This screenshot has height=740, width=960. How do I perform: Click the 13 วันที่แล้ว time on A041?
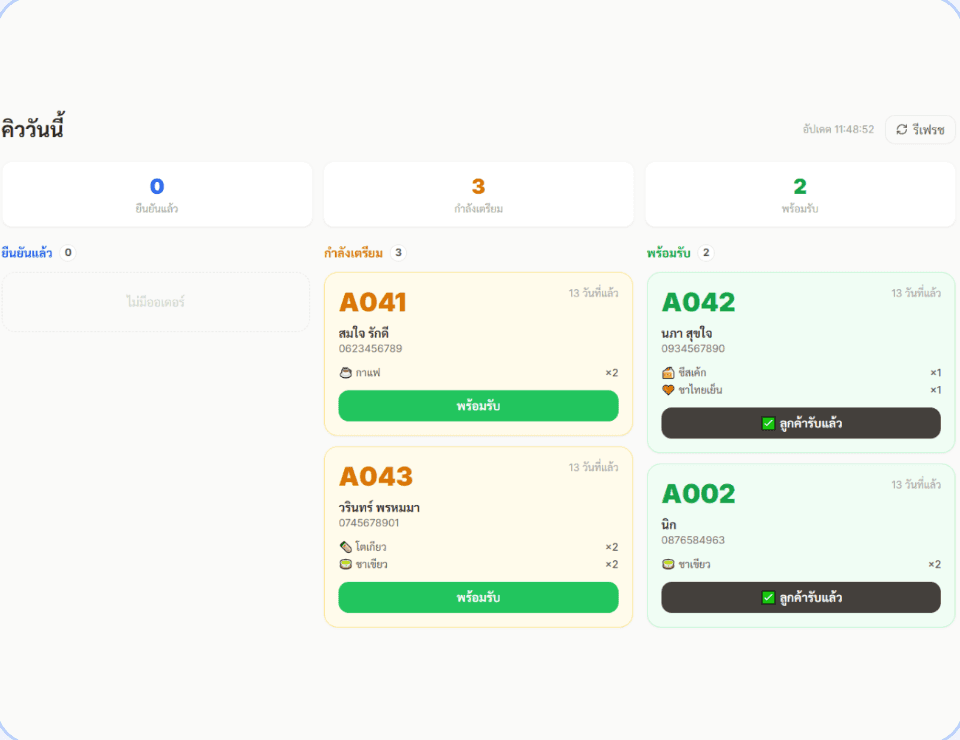tap(593, 293)
